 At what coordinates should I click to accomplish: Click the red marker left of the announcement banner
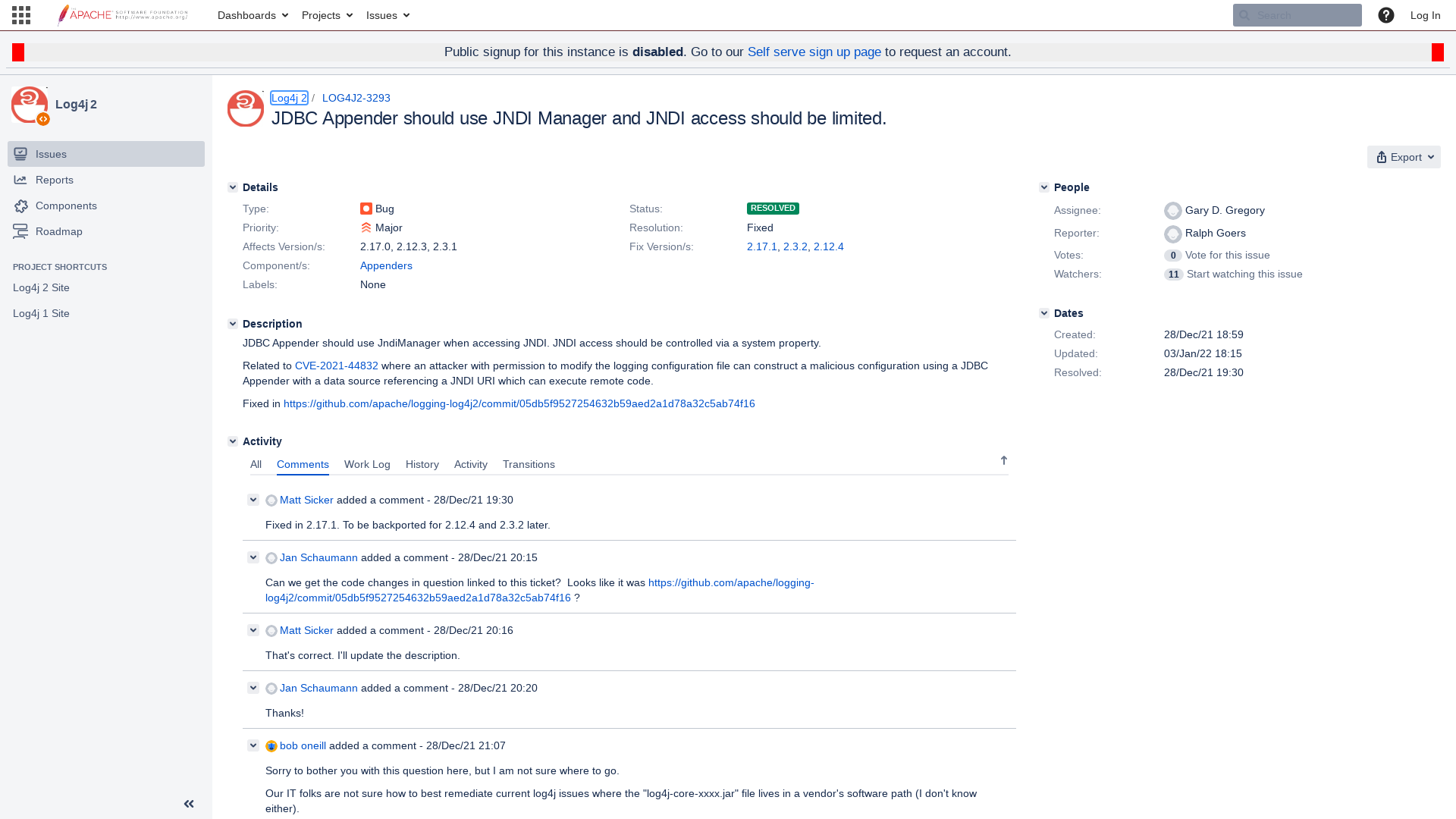[x=18, y=52]
